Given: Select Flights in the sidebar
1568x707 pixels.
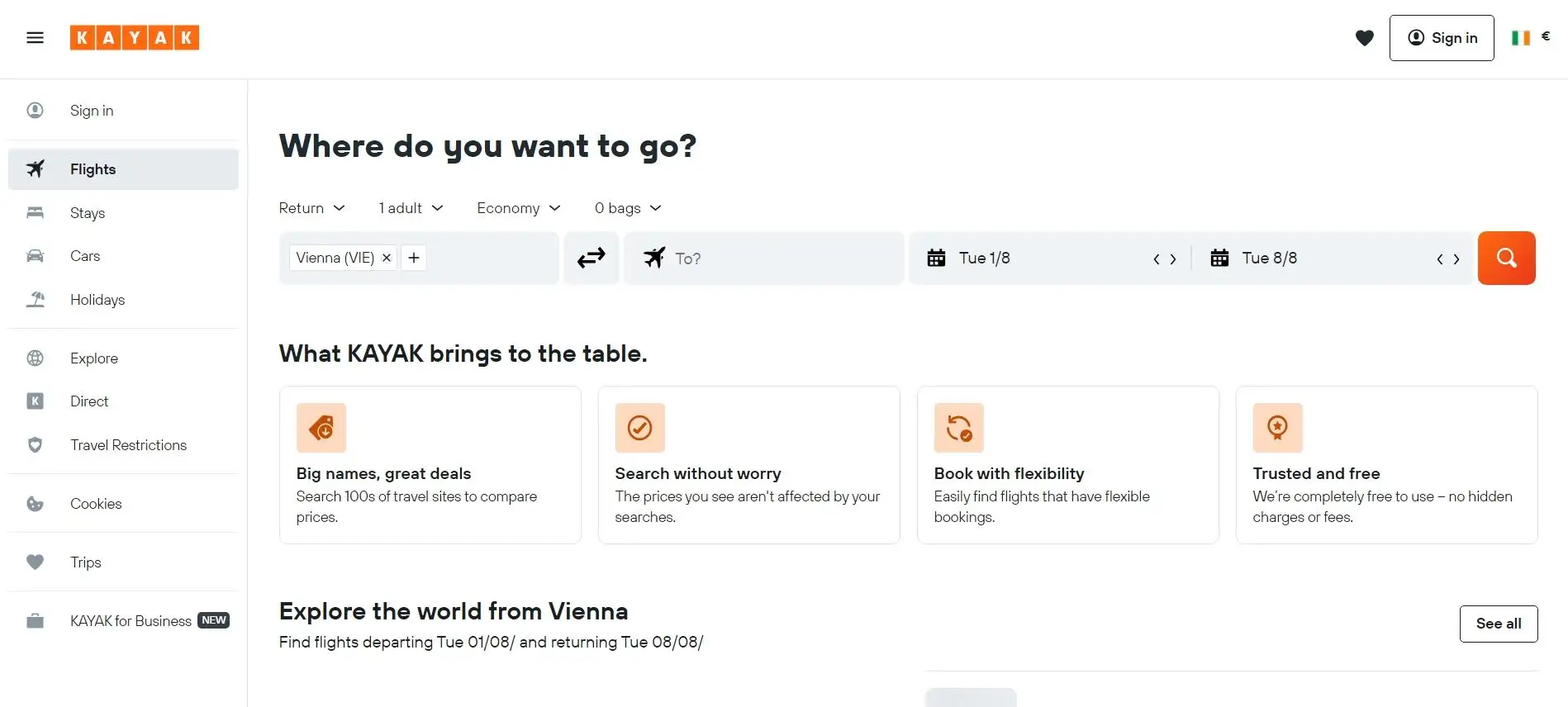Looking at the screenshot, I should point(123,169).
